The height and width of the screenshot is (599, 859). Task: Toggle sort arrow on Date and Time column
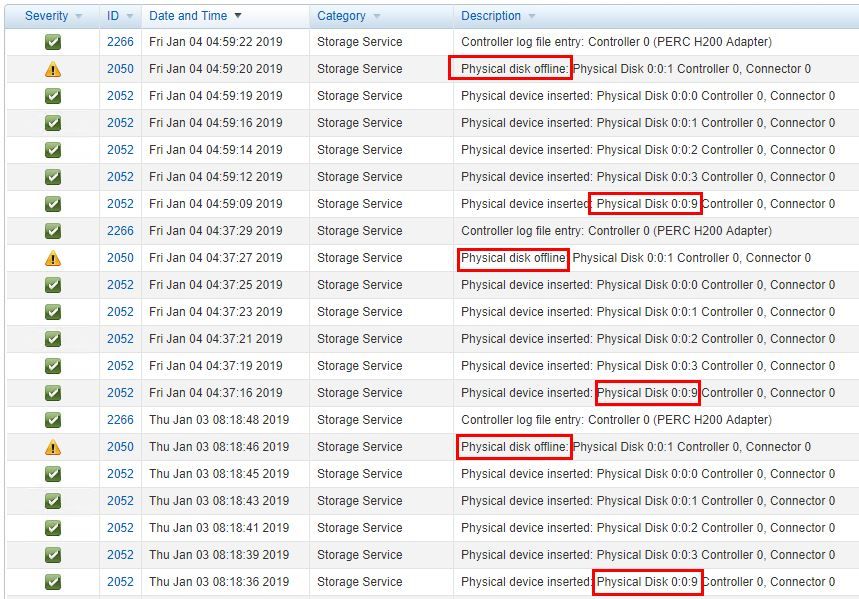(x=238, y=16)
